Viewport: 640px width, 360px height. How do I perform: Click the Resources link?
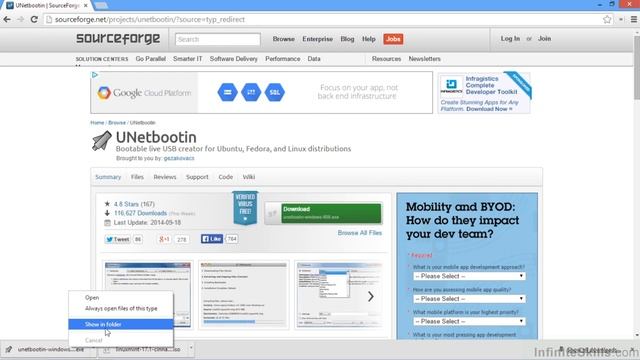tap(386, 59)
